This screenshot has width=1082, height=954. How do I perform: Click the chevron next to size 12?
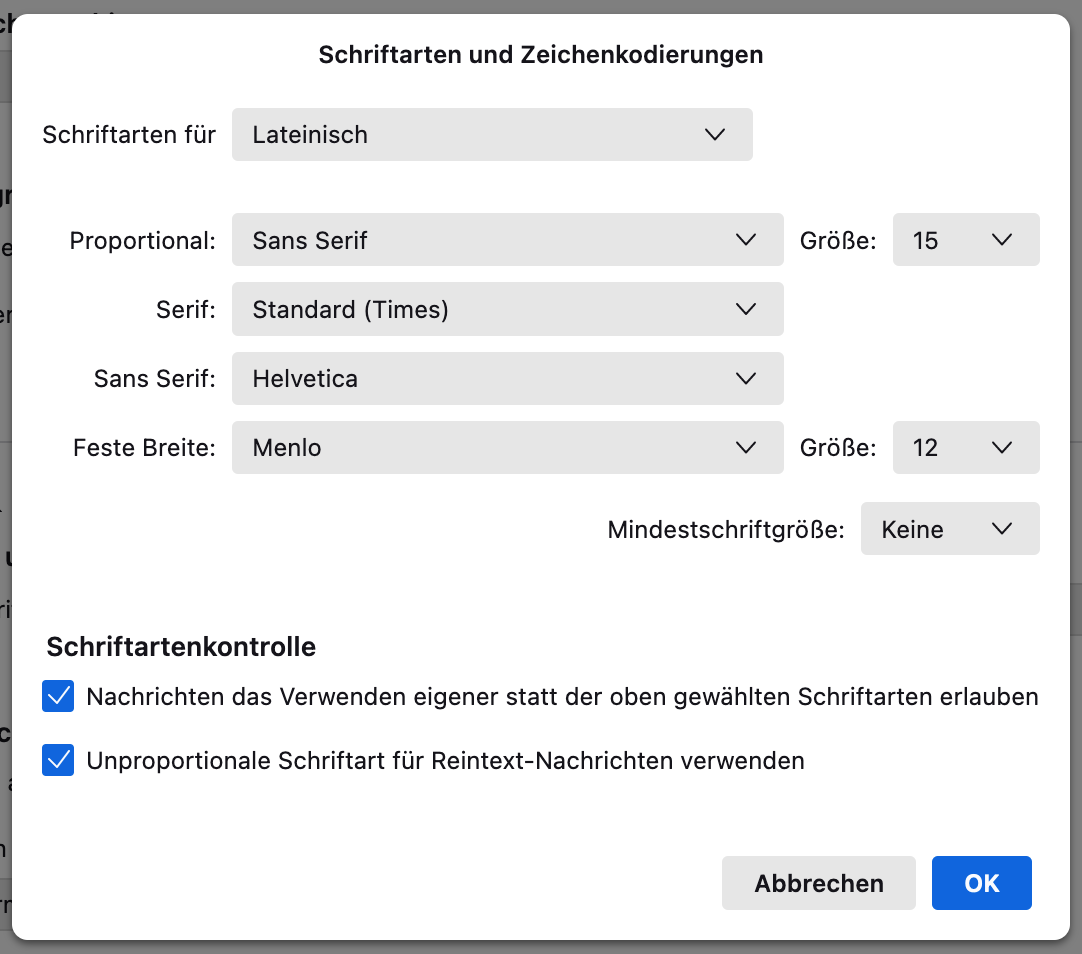pos(1002,448)
